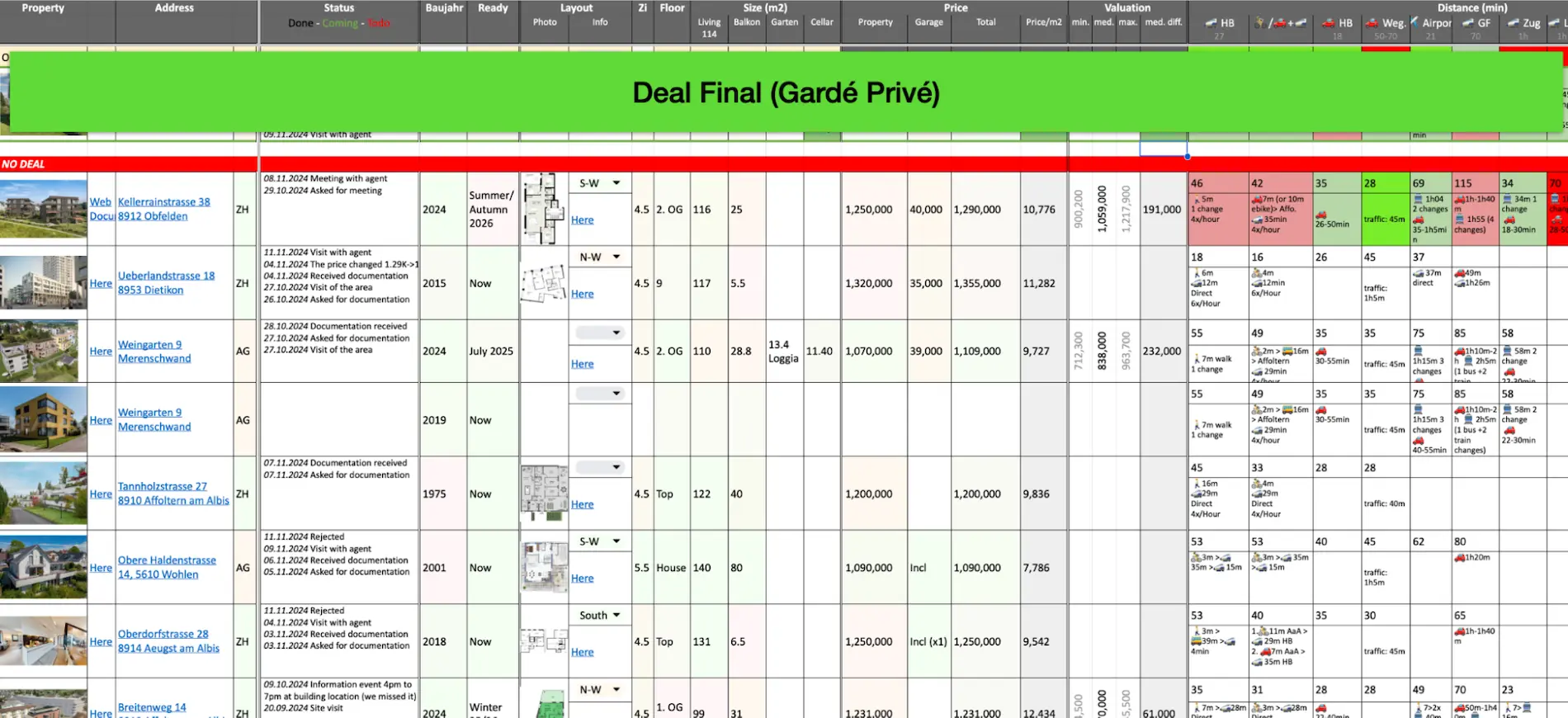Screen dimensions: 1568x718
Task: Open the Kellerrainstrasse 38 address link
Action: click(163, 209)
